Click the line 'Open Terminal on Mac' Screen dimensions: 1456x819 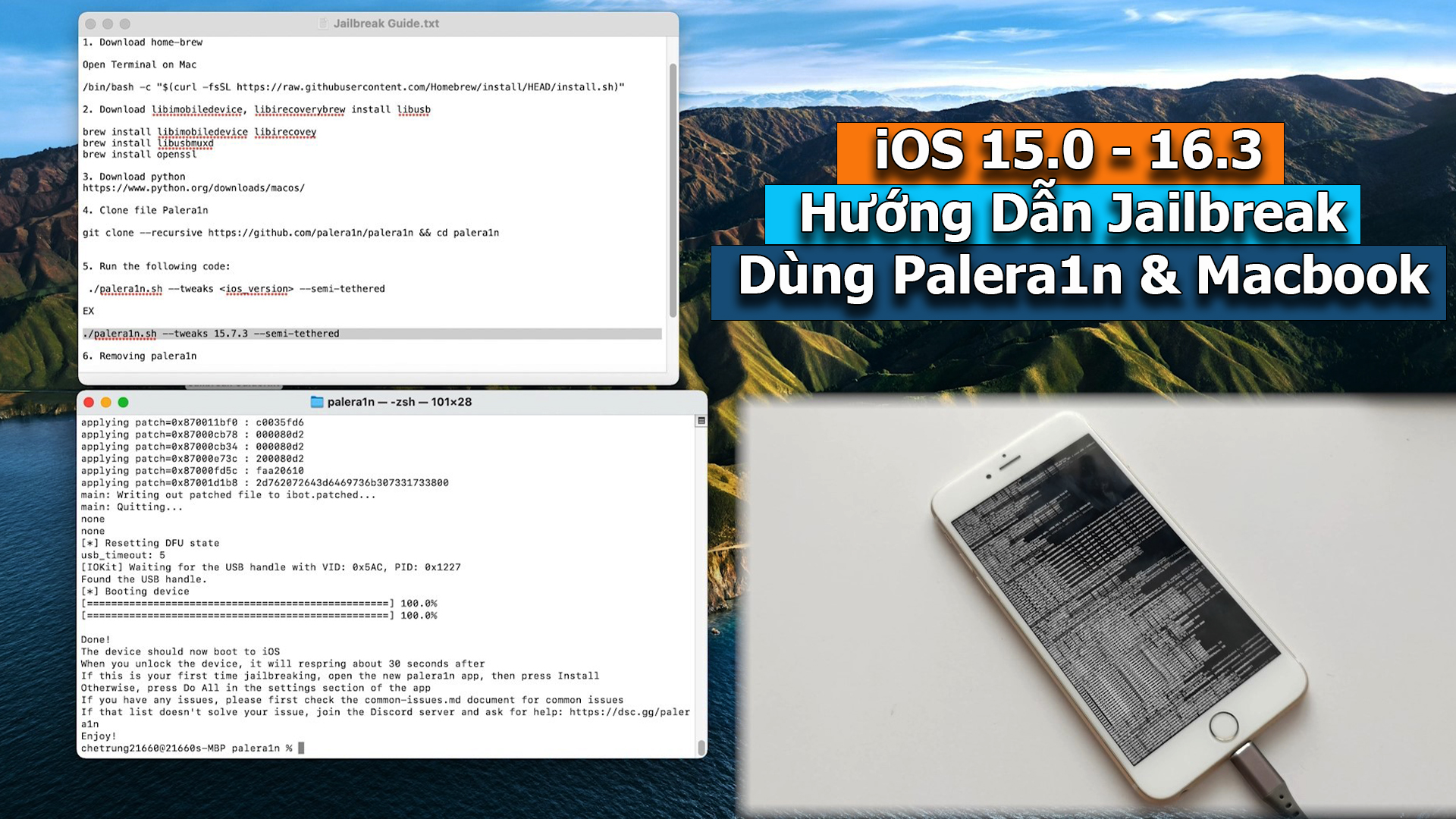tap(140, 64)
